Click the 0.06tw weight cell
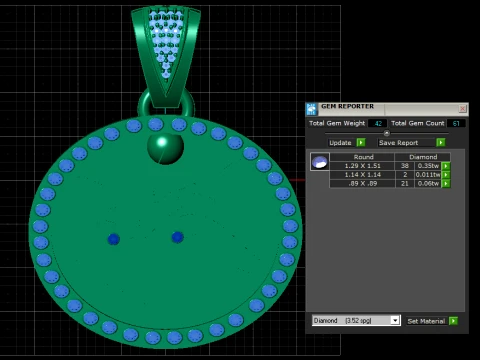 click(x=428, y=183)
